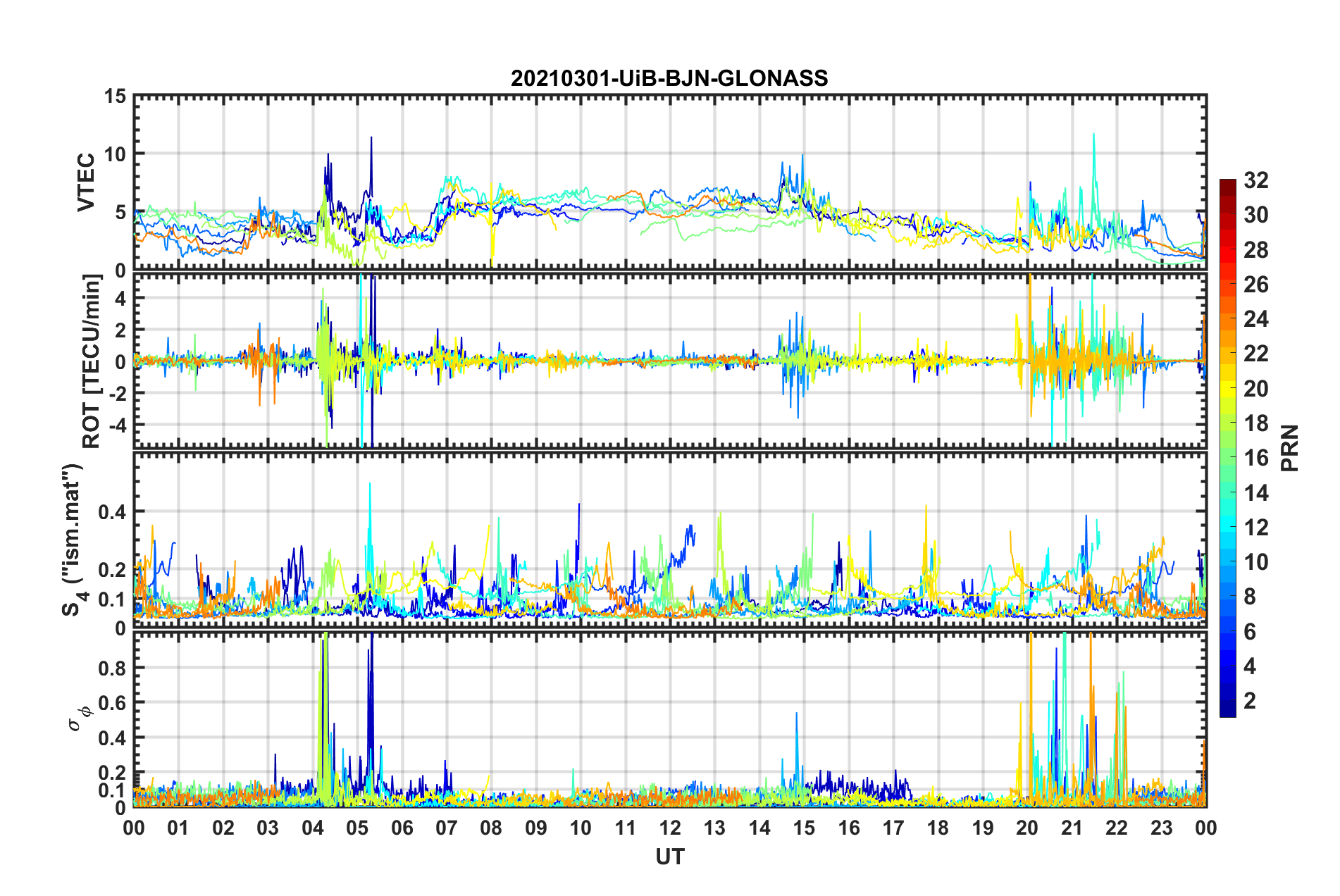This screenshot has width=1340, height=896.
Task: Click the VTEC y-axis label
Action: tap(86, 182)
